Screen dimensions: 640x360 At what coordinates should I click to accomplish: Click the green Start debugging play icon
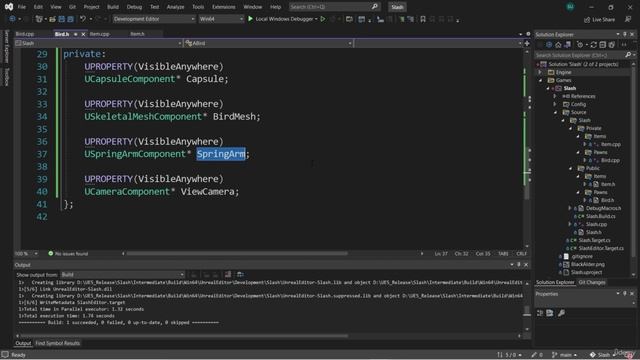click(250, 19)
